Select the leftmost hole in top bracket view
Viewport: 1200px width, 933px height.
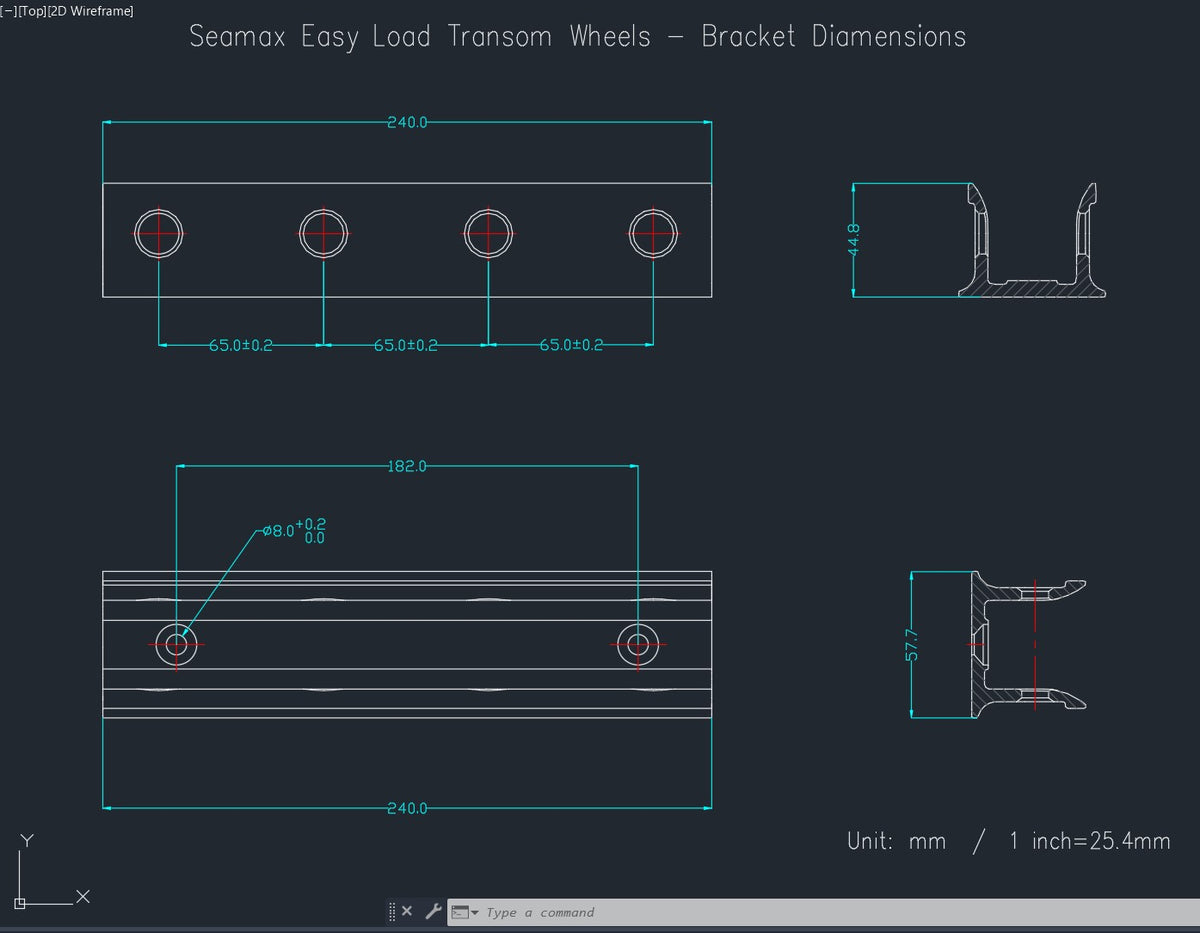click(x=159, y=233)
